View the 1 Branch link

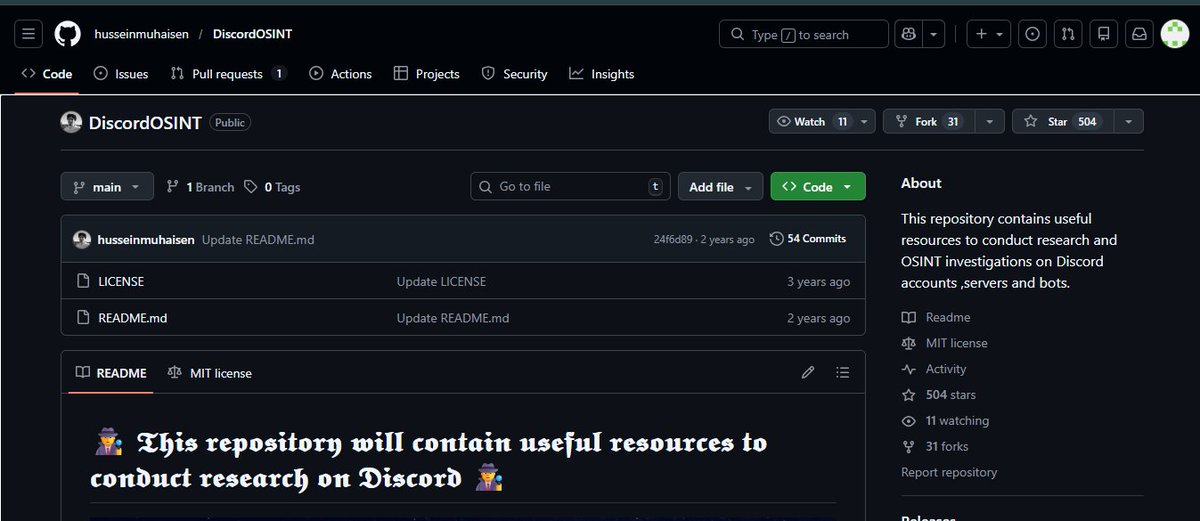coord(200,187)
